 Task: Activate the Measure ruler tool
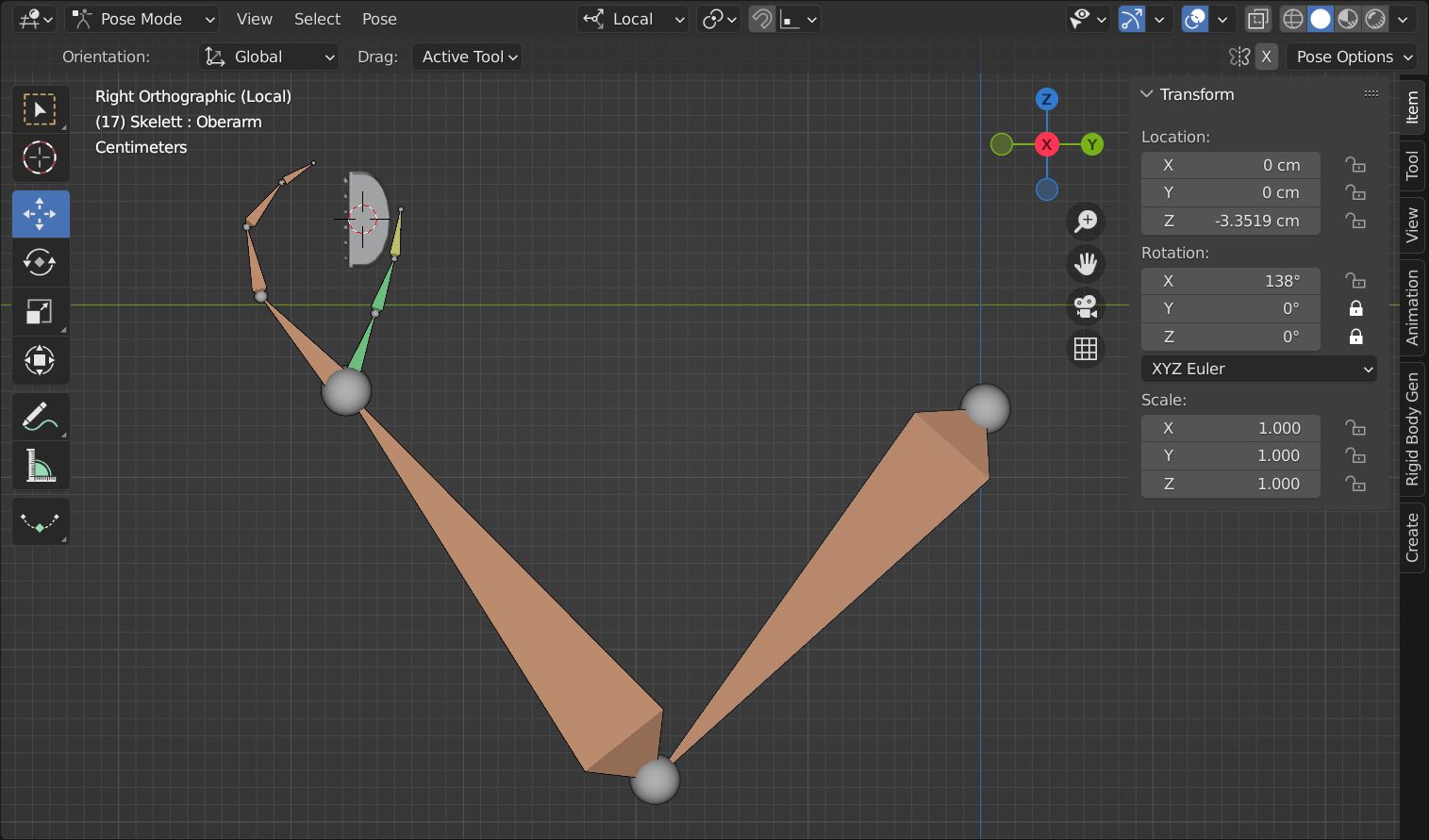pyautogui.click(x=40, y=466)
